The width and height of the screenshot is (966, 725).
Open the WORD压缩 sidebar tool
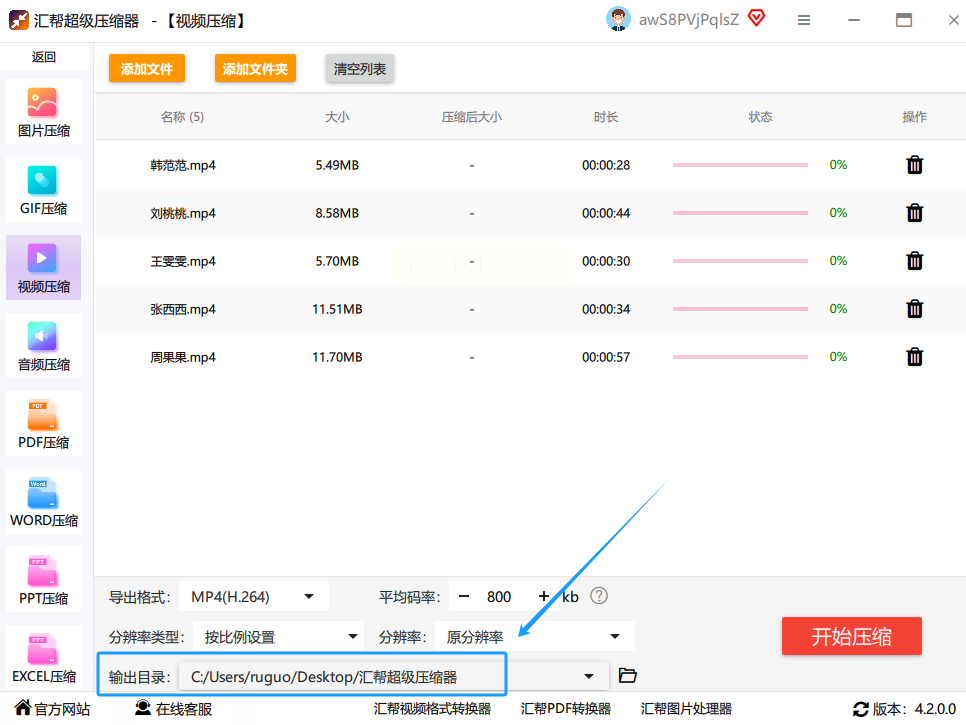(x=43, y=501)
